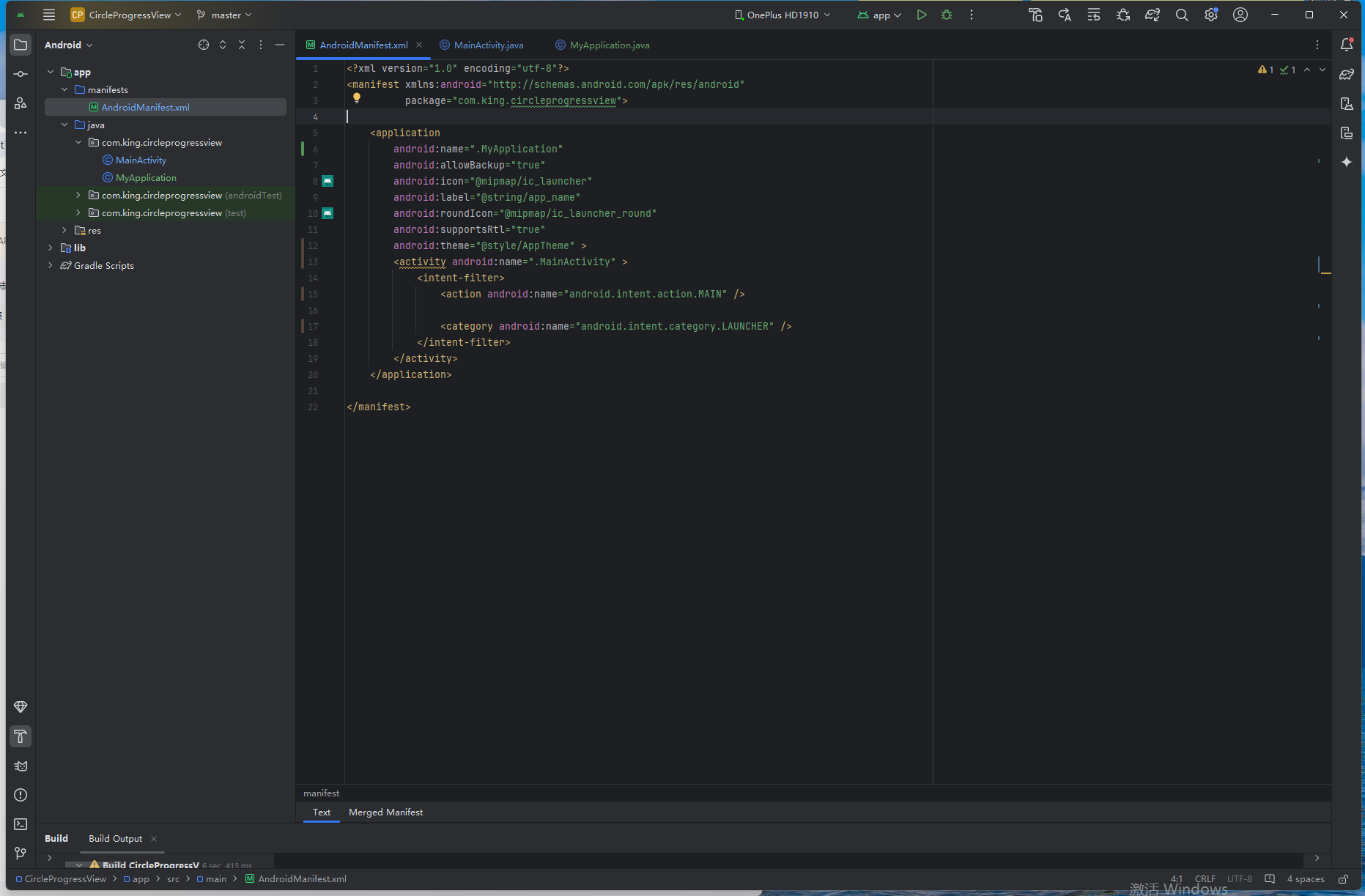Screen dimensions: 1365x896
Task: Hide the Project panel with minus icon
Action: [280, 45]
